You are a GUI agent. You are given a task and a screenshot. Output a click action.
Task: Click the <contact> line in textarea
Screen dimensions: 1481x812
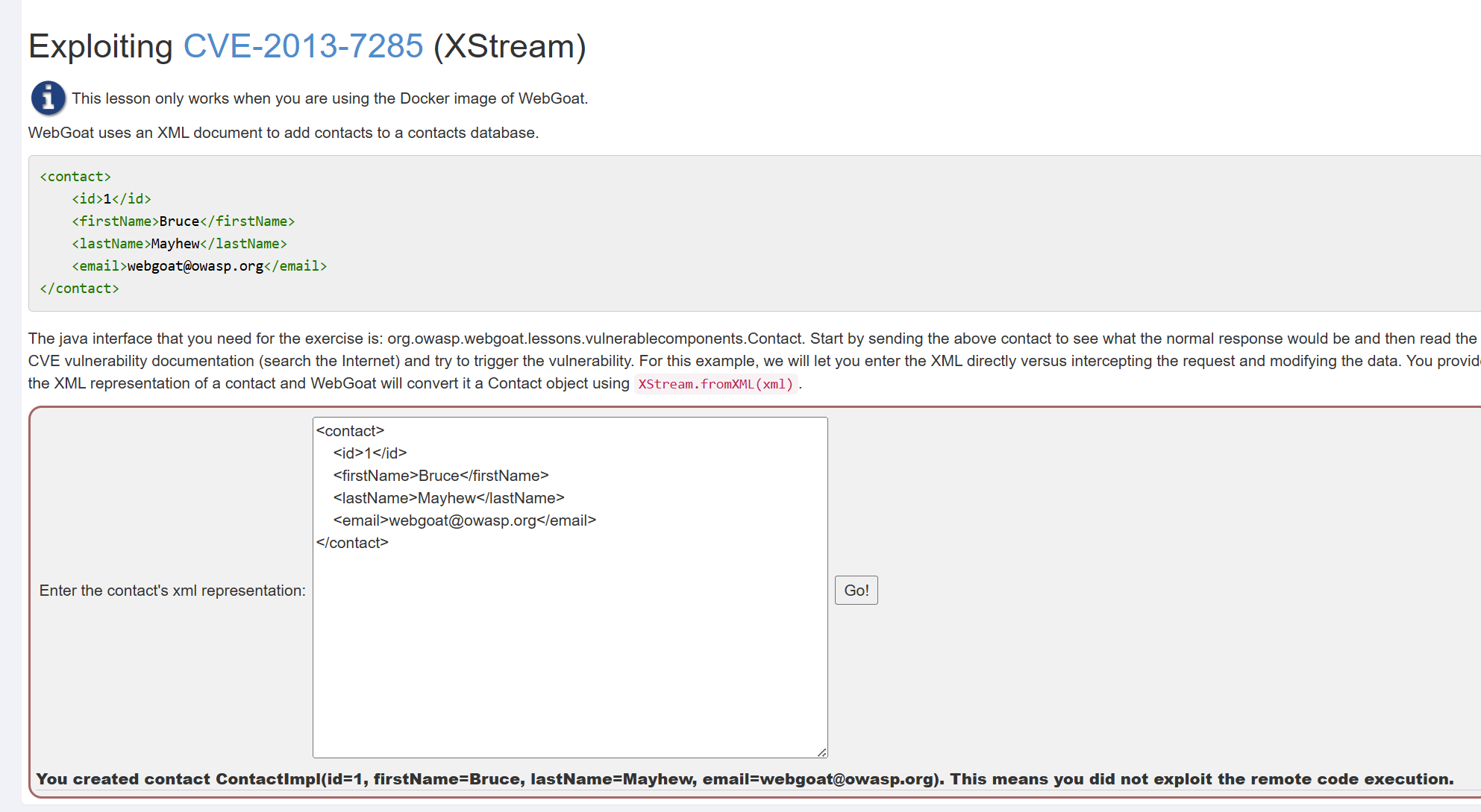pos(350,431)
